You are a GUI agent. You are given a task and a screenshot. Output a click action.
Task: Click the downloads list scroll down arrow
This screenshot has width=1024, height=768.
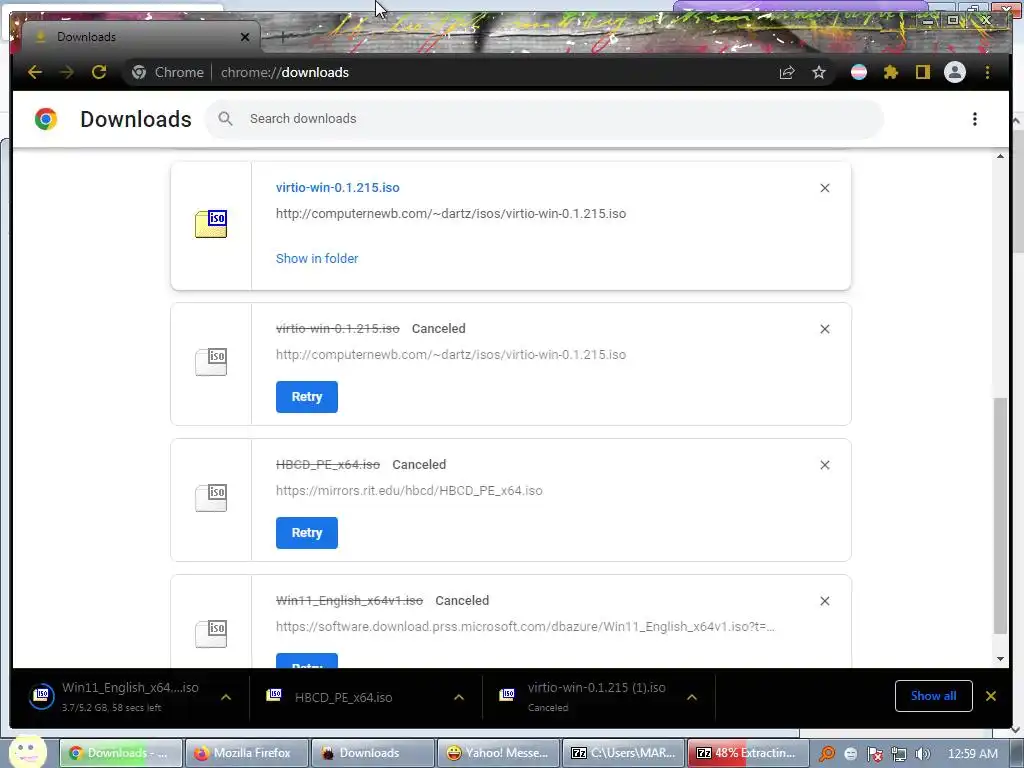click(x=1000, y=659)
